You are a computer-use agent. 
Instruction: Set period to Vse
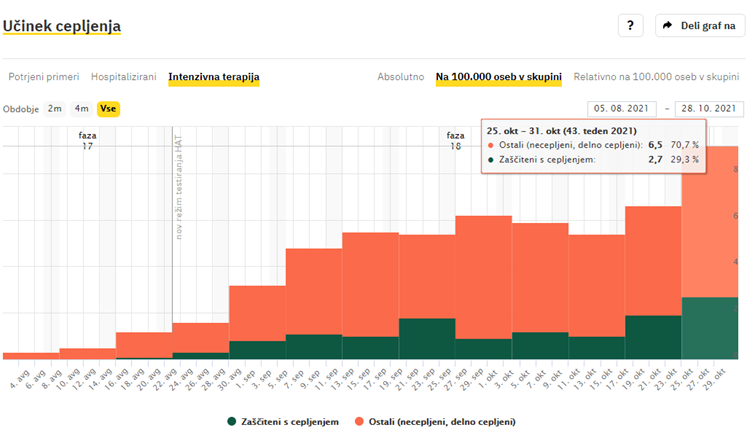point(108,109)
